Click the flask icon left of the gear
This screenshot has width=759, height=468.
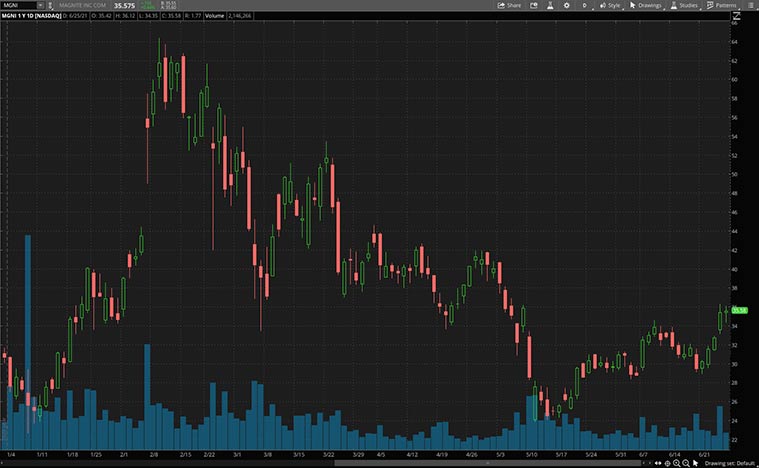(549, 5)
